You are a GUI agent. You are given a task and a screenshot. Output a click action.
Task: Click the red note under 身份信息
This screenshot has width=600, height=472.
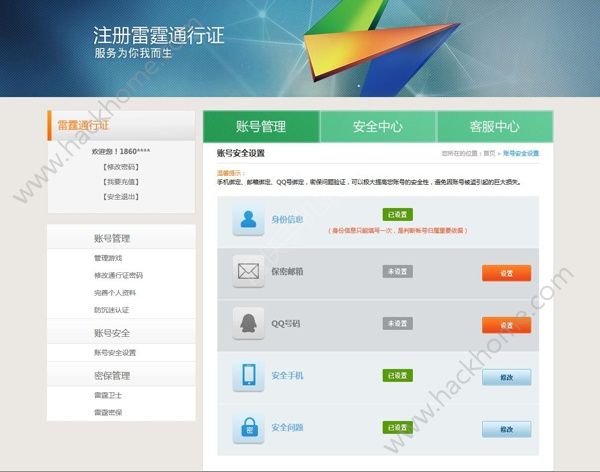[398, 230]
